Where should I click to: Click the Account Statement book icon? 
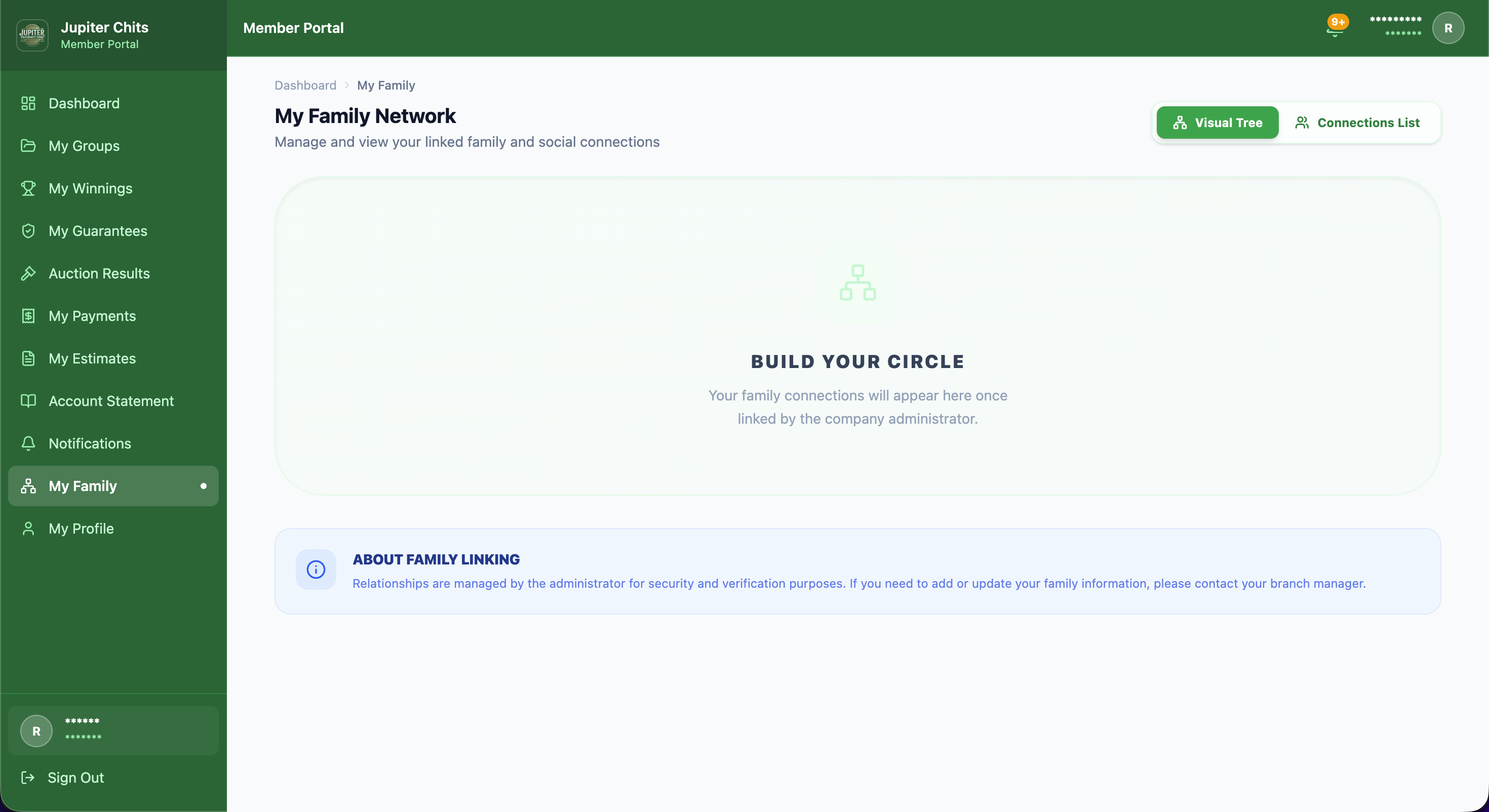tap(29, 400)
